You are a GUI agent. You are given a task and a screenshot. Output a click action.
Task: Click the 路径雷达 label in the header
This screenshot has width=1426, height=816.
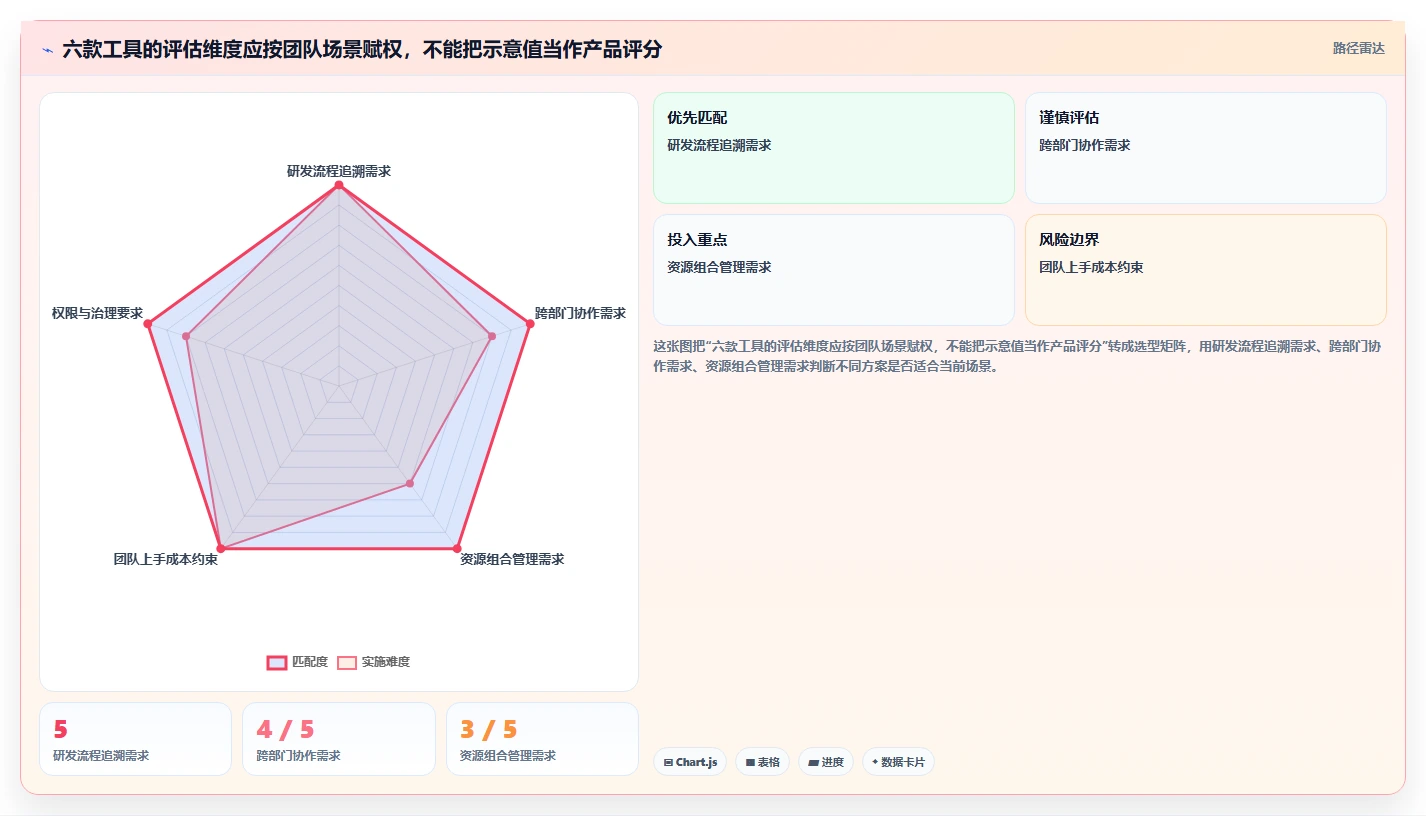point(1359,48)
